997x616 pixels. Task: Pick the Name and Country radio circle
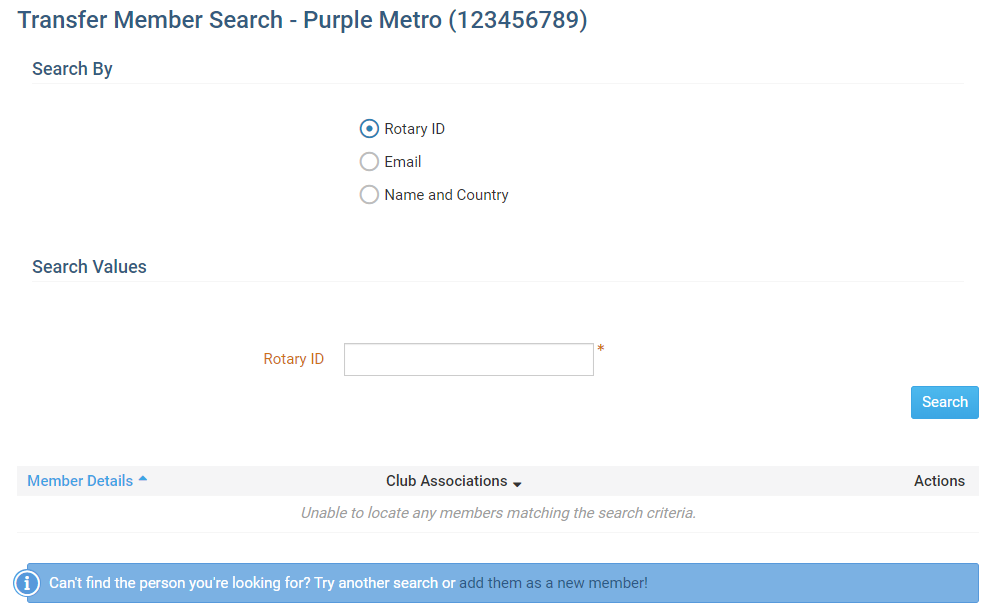point(369,195)
